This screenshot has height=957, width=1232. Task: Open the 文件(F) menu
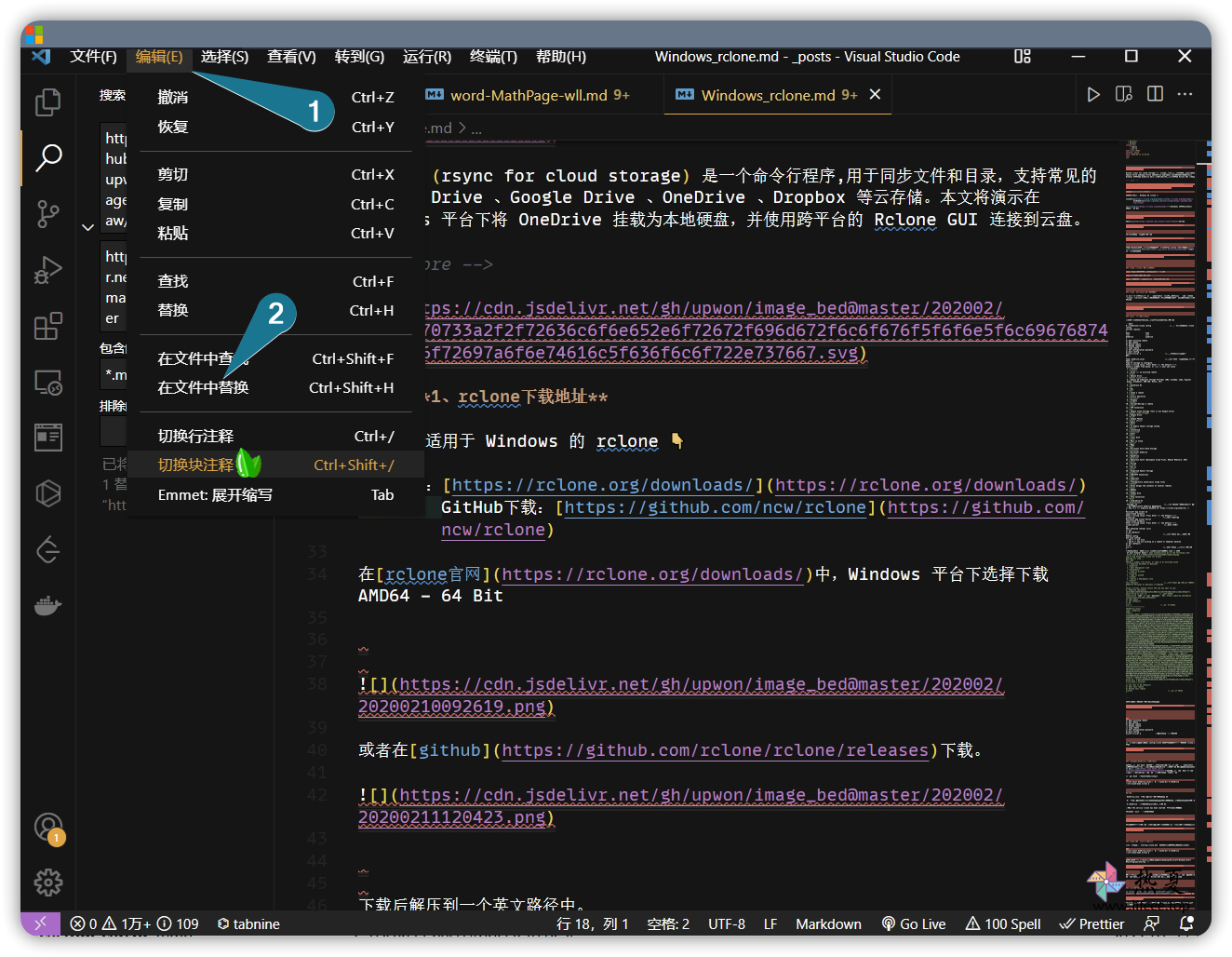point(94,57)
